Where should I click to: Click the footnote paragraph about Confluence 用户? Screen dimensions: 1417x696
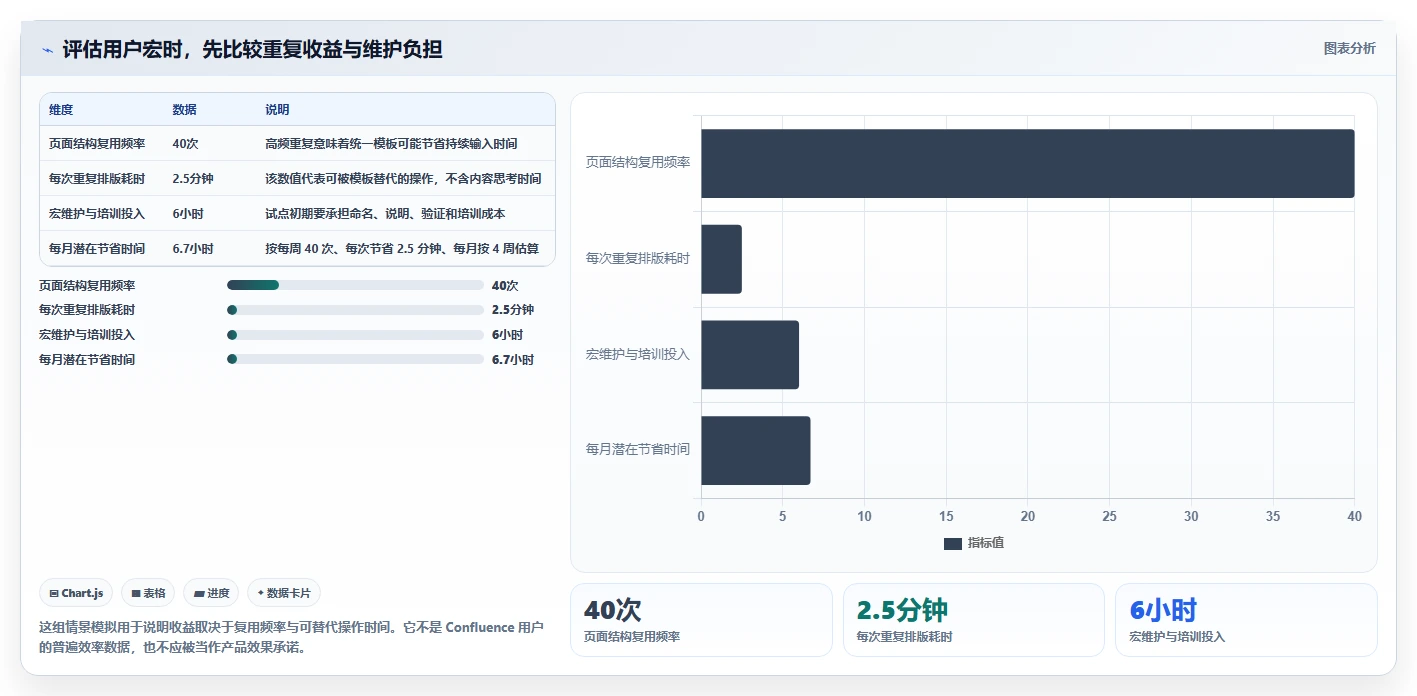tap(291, 637)
